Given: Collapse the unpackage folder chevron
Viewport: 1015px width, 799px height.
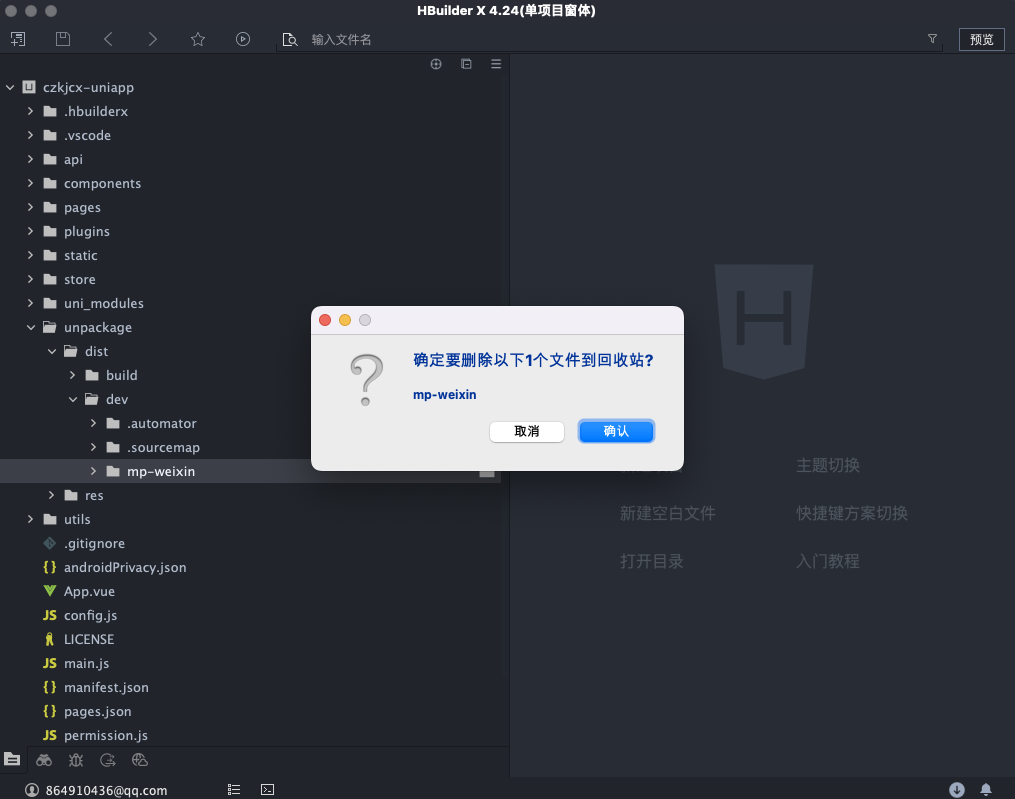Looking at the screenshot, I should pos(30,328).
